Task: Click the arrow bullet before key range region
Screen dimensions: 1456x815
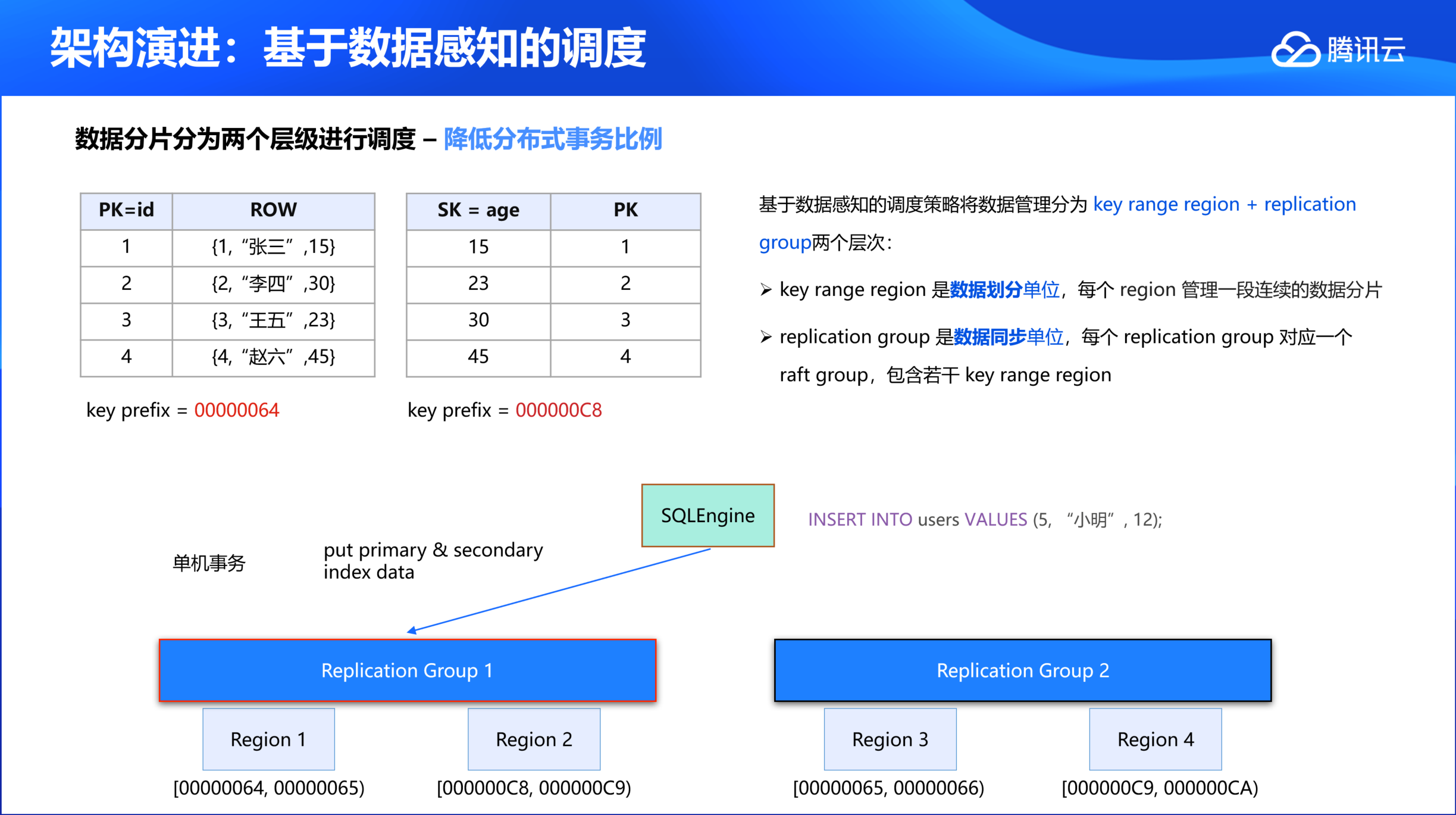Action: [766, 290]
